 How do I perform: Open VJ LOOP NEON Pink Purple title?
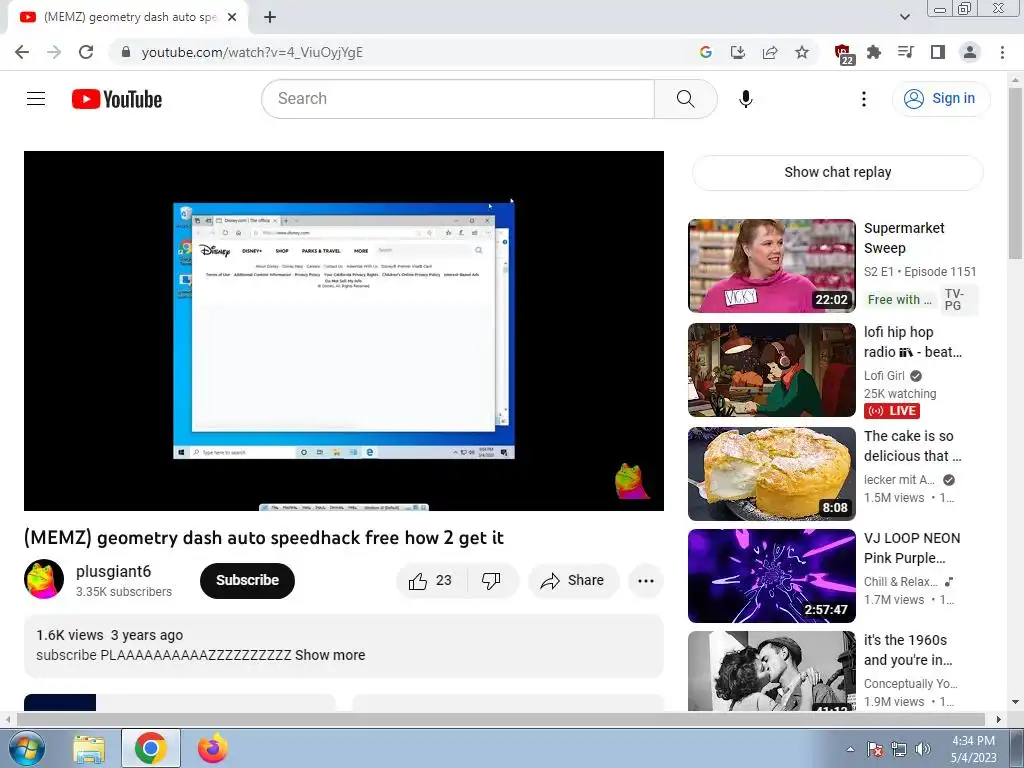tap(912, 548)
